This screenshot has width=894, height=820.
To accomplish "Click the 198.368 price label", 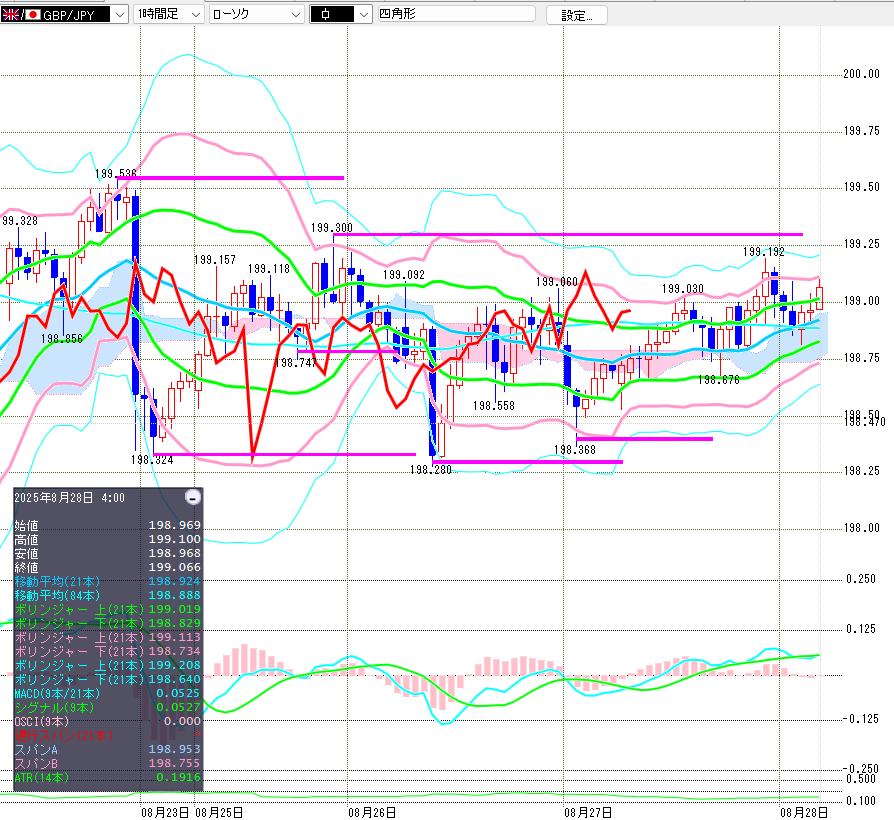I will coord(575,450).
